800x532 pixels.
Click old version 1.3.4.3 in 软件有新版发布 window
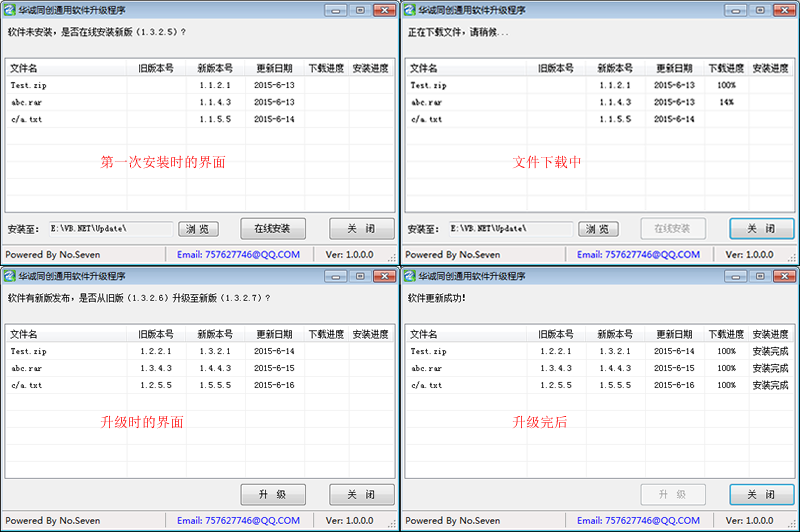pos(156,368)
